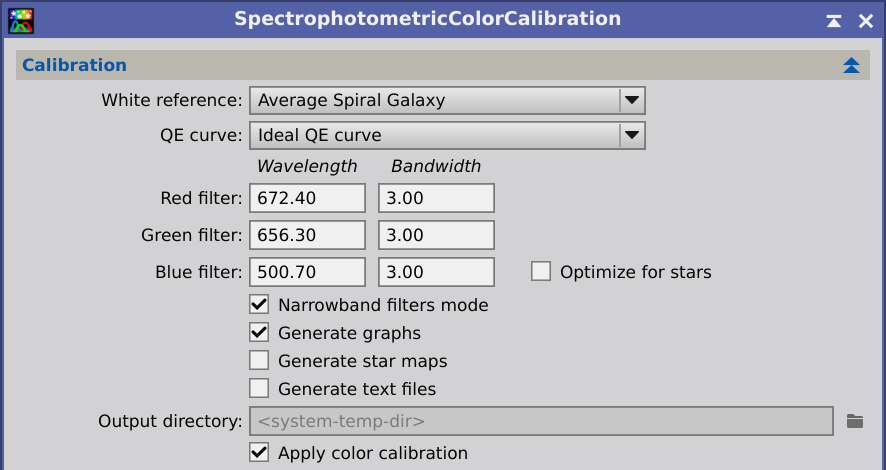886x470 pixels.
Task: Enable the Optimize for stars checkbox
Action: (541, 272)
